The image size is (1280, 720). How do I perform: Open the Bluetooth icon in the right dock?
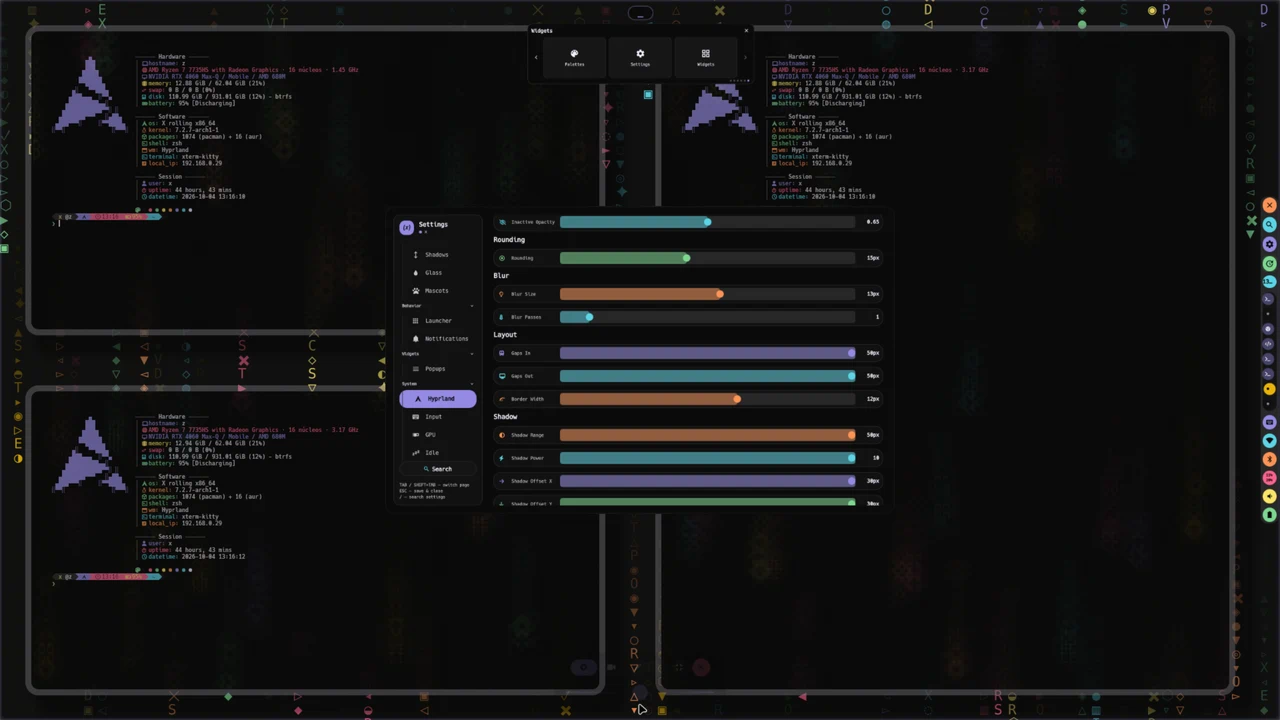[x=1269, y=459]
